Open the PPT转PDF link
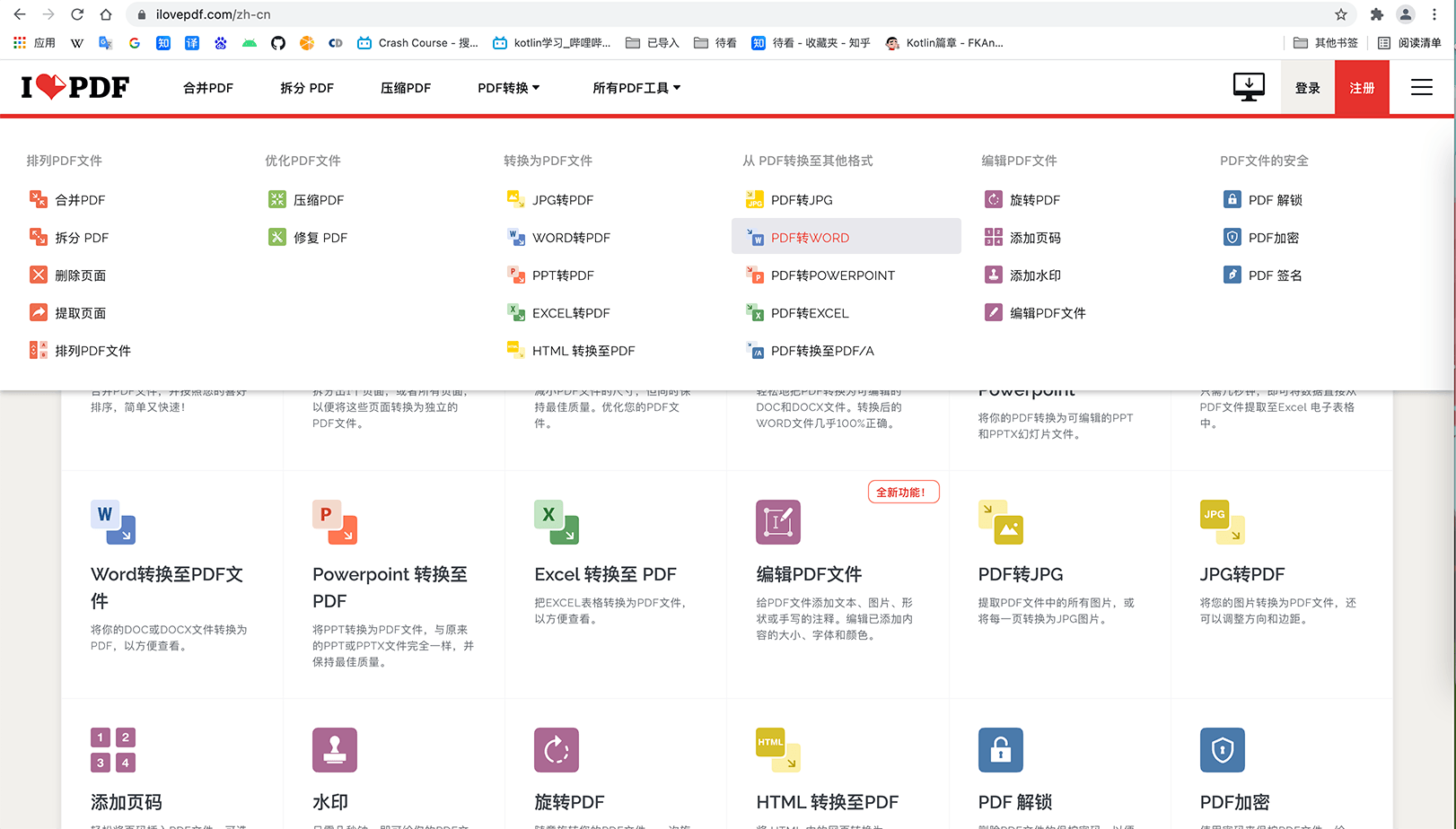The height and width of the screenshot is (829, 1456). click(x=563, y=275)
